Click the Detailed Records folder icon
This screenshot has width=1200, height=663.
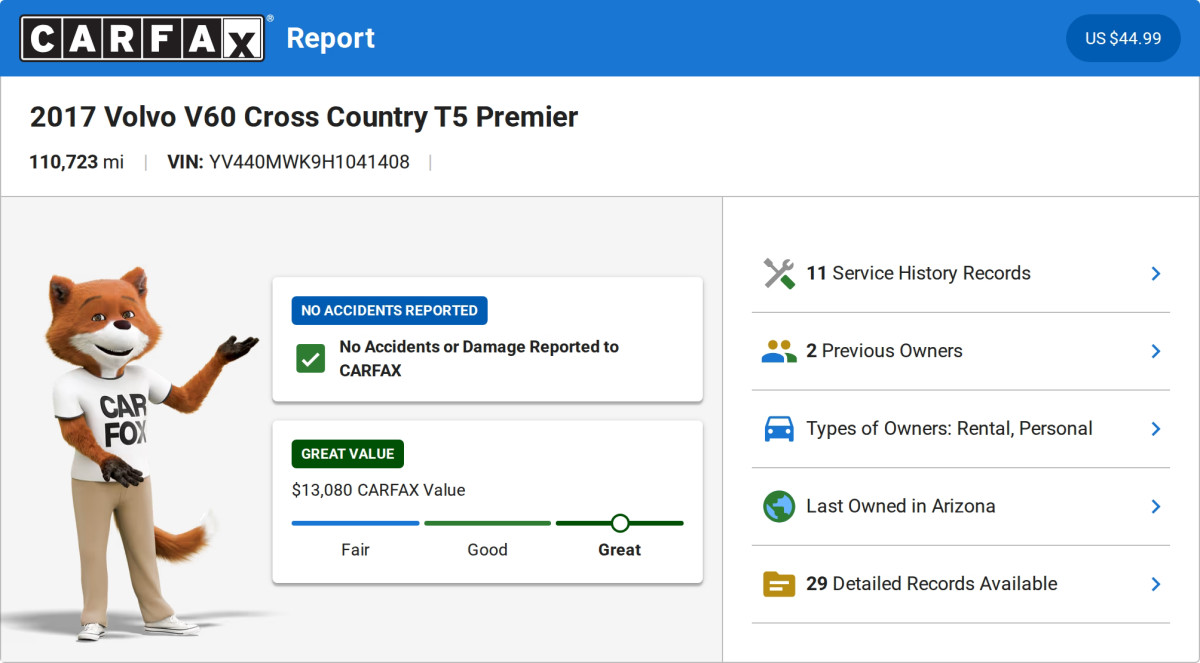[x=779, y=584]
